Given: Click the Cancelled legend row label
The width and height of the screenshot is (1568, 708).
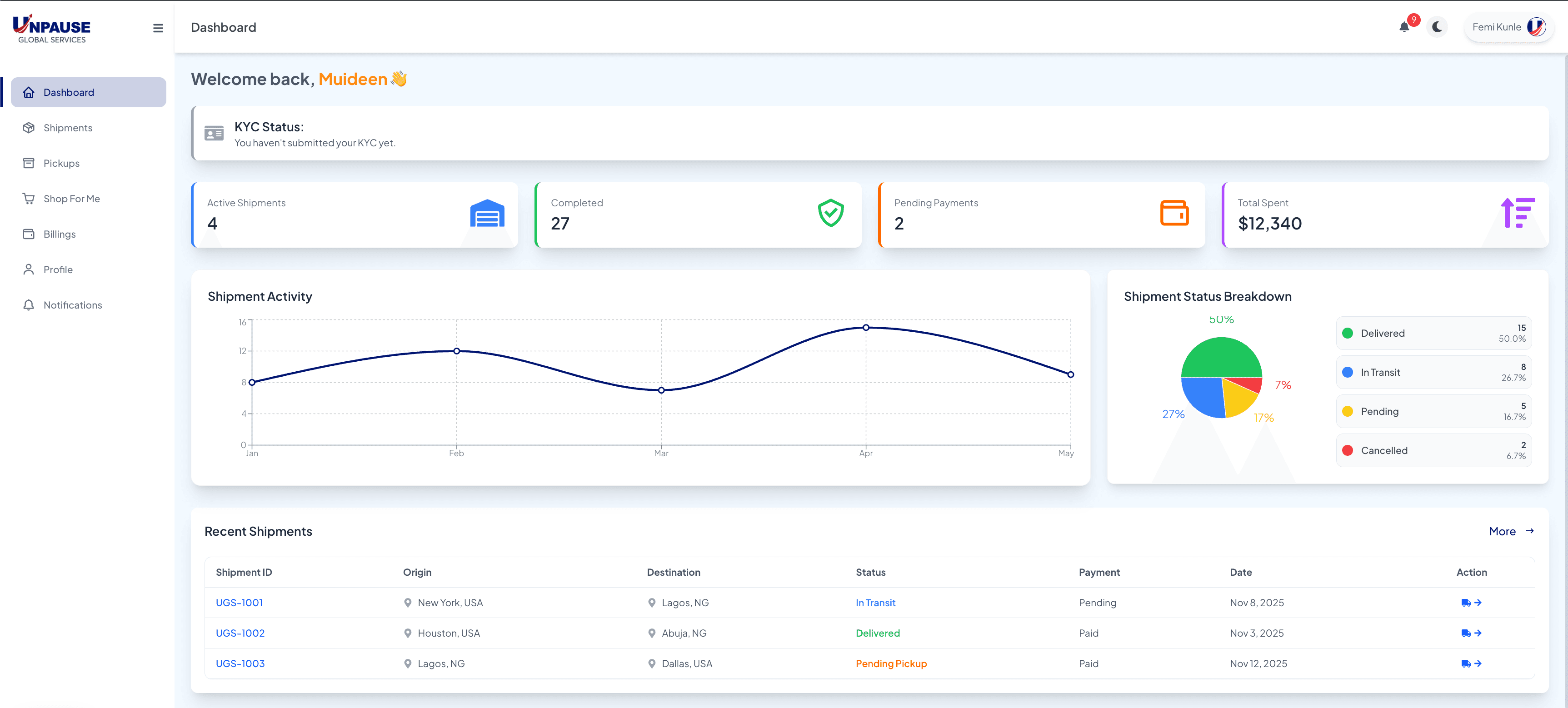Looking at the screenshot, I should point(1383,450).
